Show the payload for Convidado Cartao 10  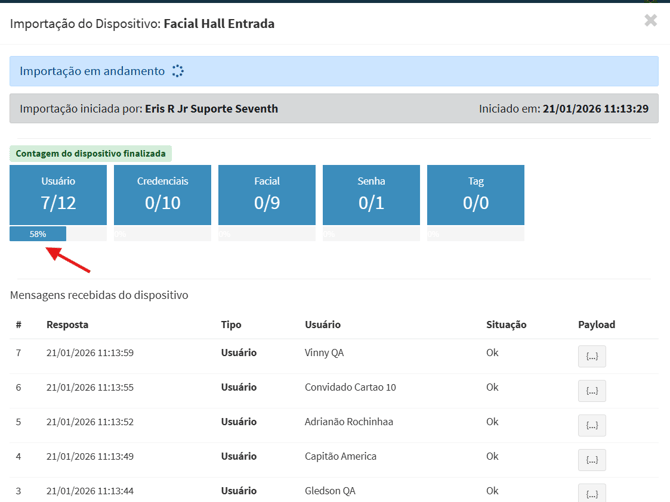591,391
